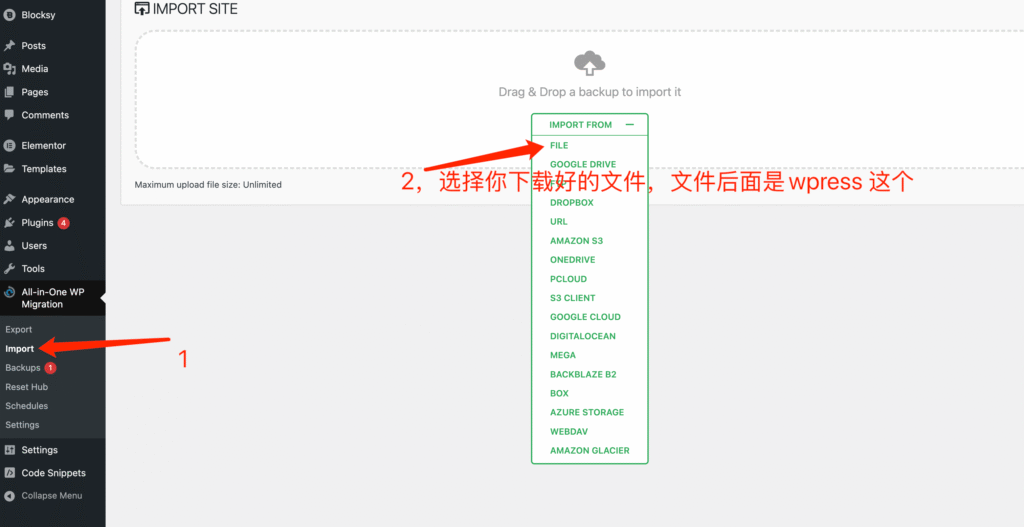The image size is (1024, 527).
Task: Click the Settings sliders icon in sidebar
Action: [x=9, y=450]
